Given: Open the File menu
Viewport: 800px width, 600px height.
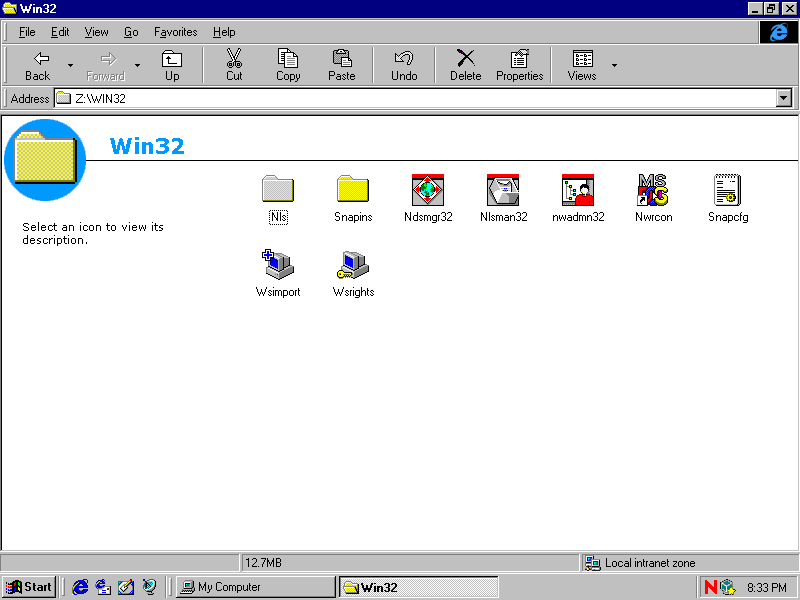Looking at the screenshot, I should [x=27, y=32].
